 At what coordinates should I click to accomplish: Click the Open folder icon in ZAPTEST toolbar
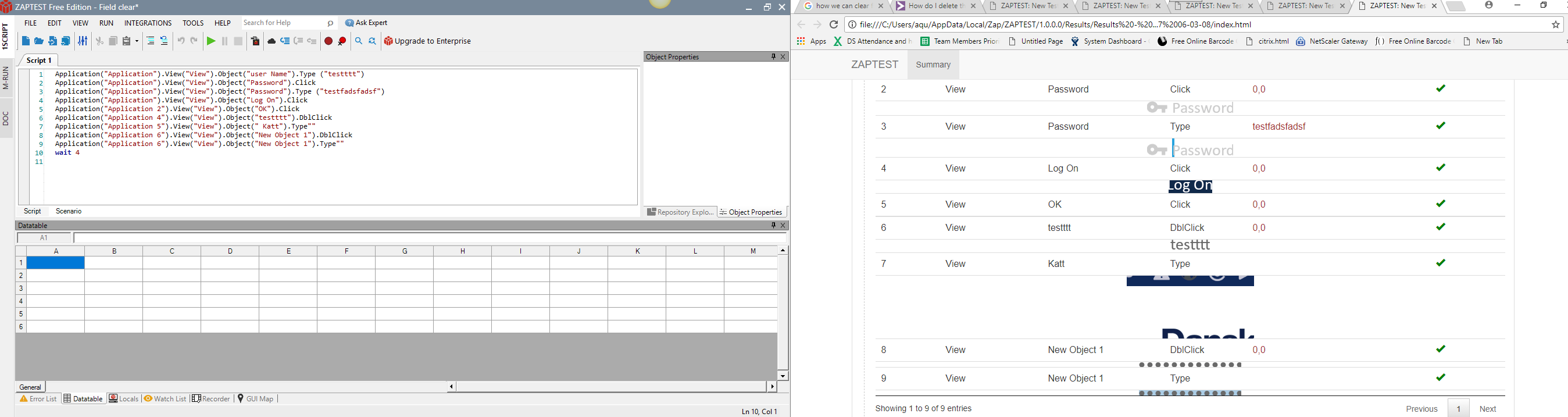click(x=39, y=41)
